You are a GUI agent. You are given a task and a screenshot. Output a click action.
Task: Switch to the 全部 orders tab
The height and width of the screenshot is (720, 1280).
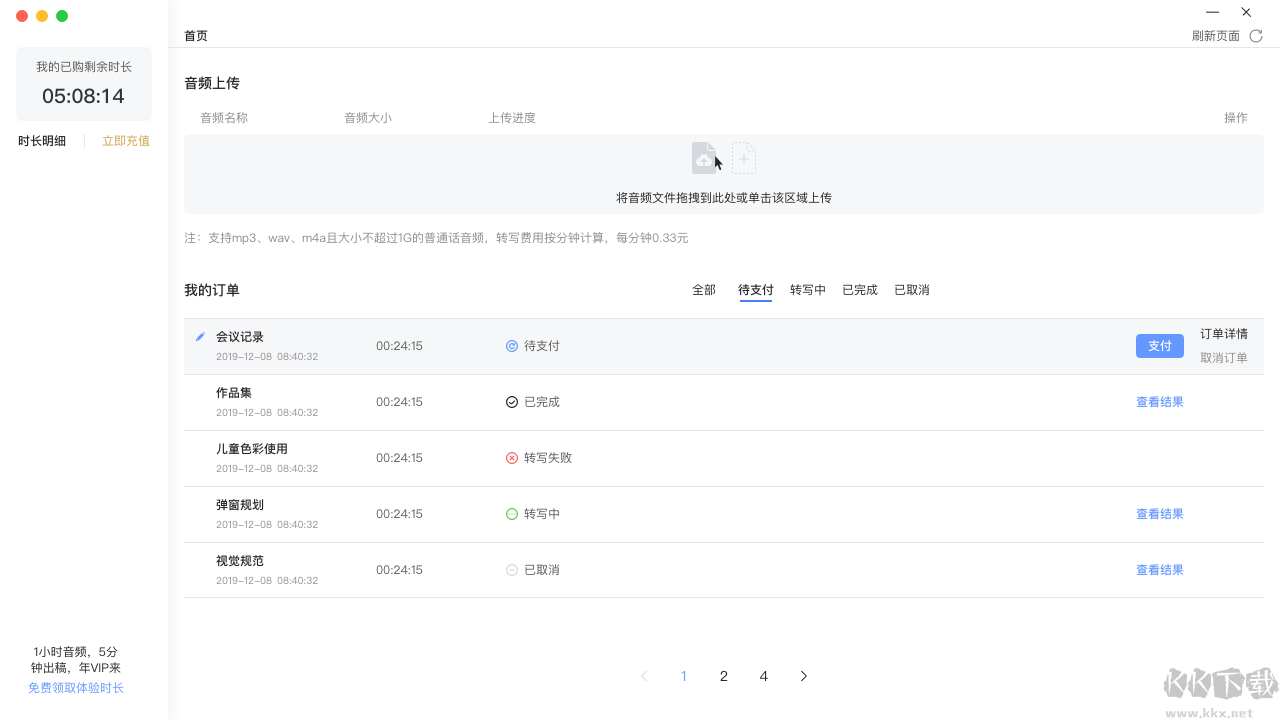tap(704, 289)
